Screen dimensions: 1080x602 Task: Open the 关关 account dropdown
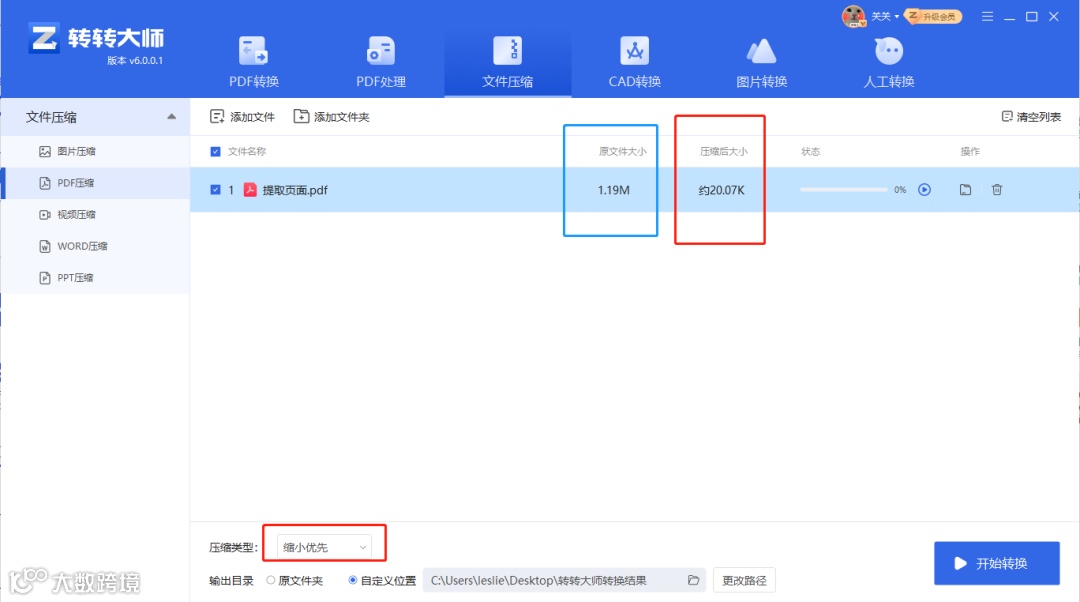tap(885, 17)
